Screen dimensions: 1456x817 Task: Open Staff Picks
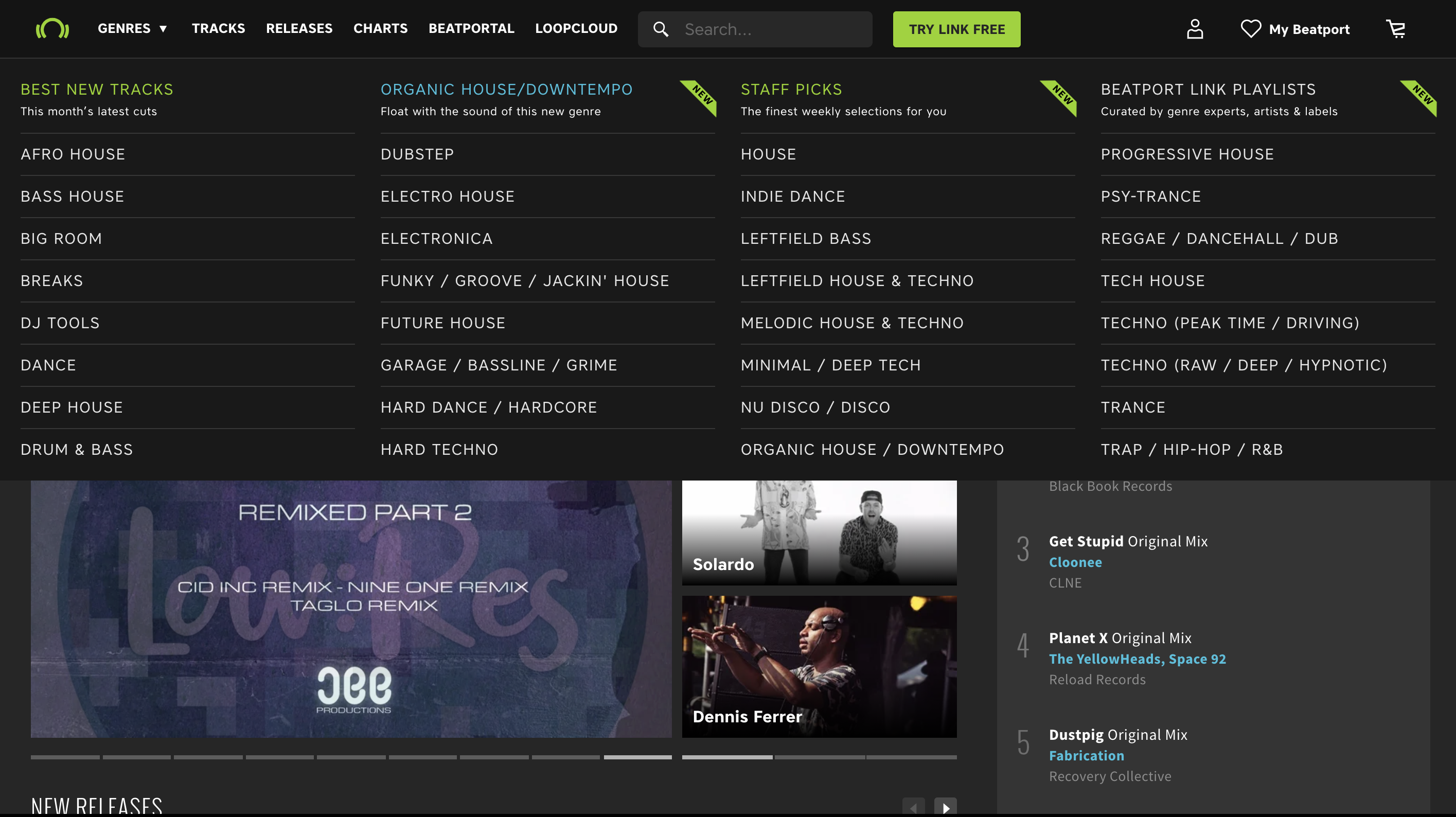(x=791, y=90)
